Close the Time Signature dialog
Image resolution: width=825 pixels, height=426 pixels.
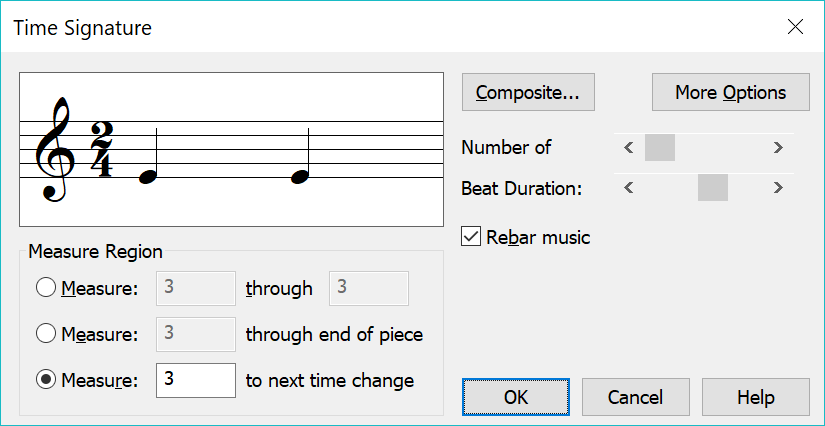(796, 27)
